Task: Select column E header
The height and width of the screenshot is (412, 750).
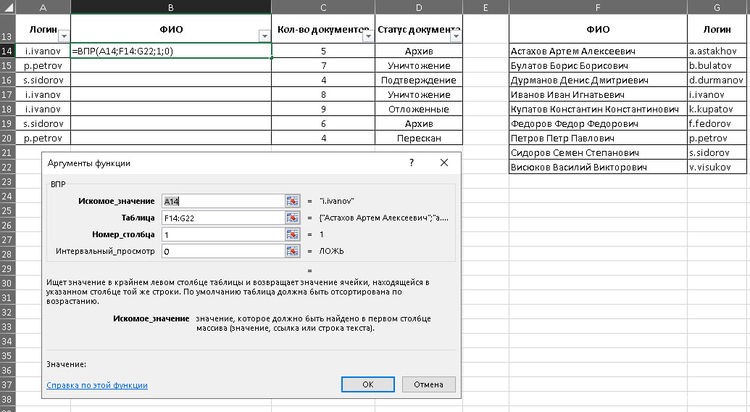Action: point(486,7)
